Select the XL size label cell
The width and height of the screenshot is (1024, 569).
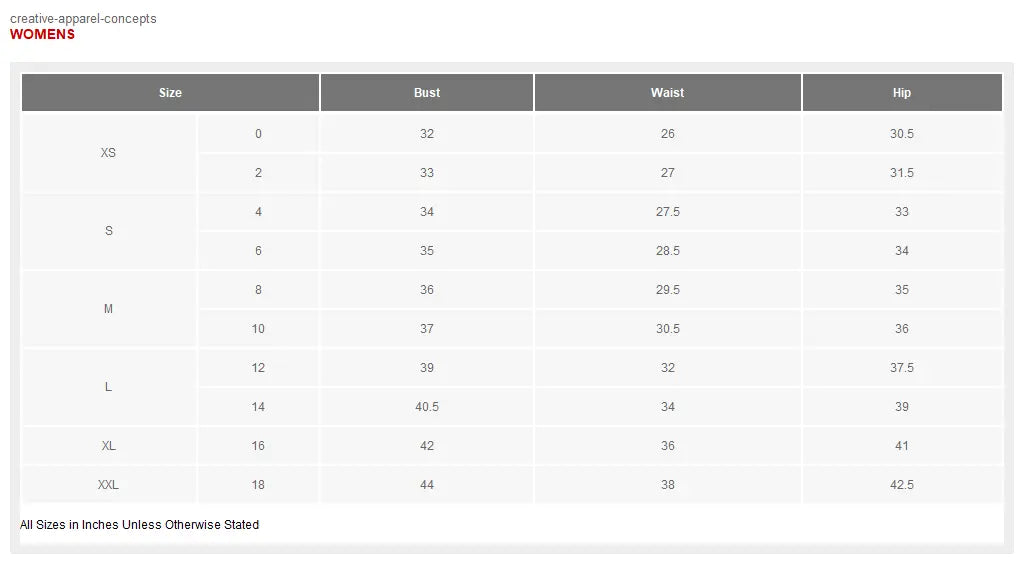tap(108, 446)
